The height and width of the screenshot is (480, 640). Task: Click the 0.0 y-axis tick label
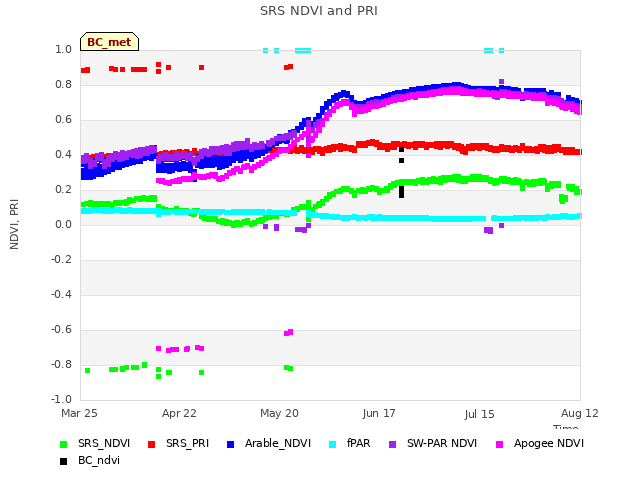pos(63,224)
